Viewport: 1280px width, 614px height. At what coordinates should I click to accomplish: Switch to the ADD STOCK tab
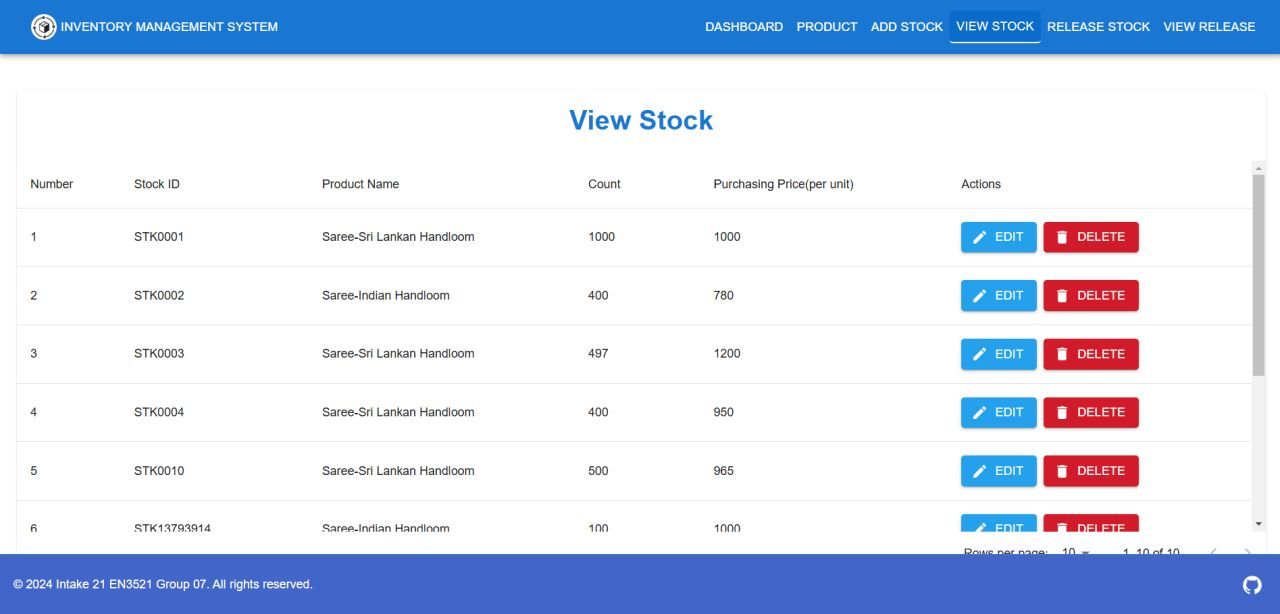pos(906,26)
